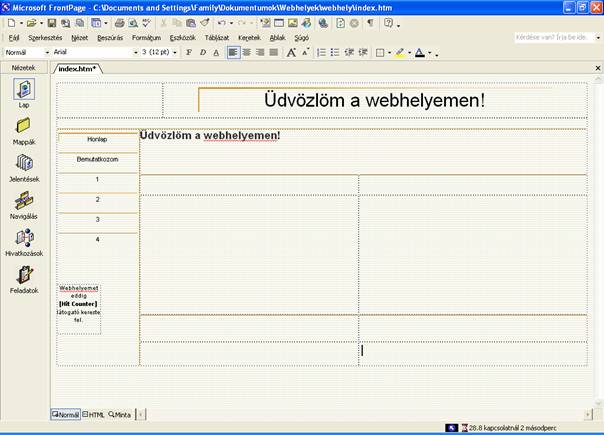Screen dimensions: 604x435
Task: Toggle underline formatting (A button)
Action: coord(216,52)
